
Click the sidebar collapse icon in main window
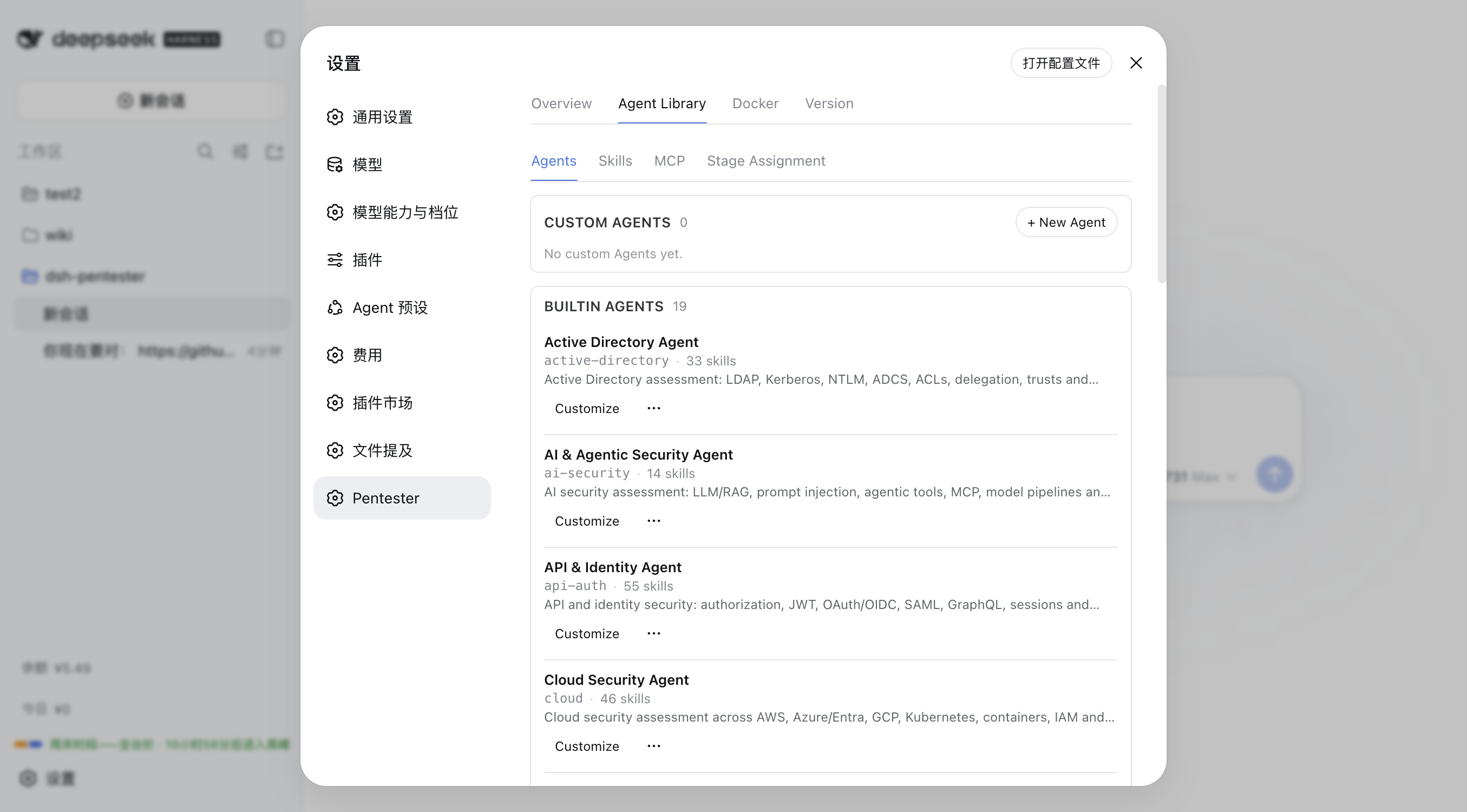[x=275, y=39]
